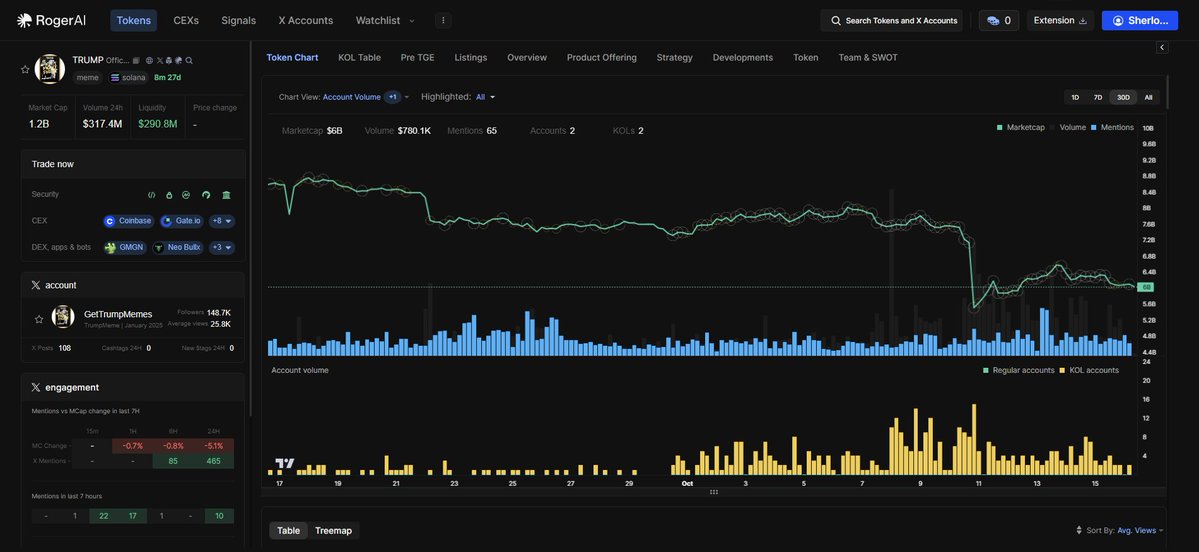Screen dimensions: 1199x552
Task: Open the Pre TGE tab
Action: tap(418, 57)
